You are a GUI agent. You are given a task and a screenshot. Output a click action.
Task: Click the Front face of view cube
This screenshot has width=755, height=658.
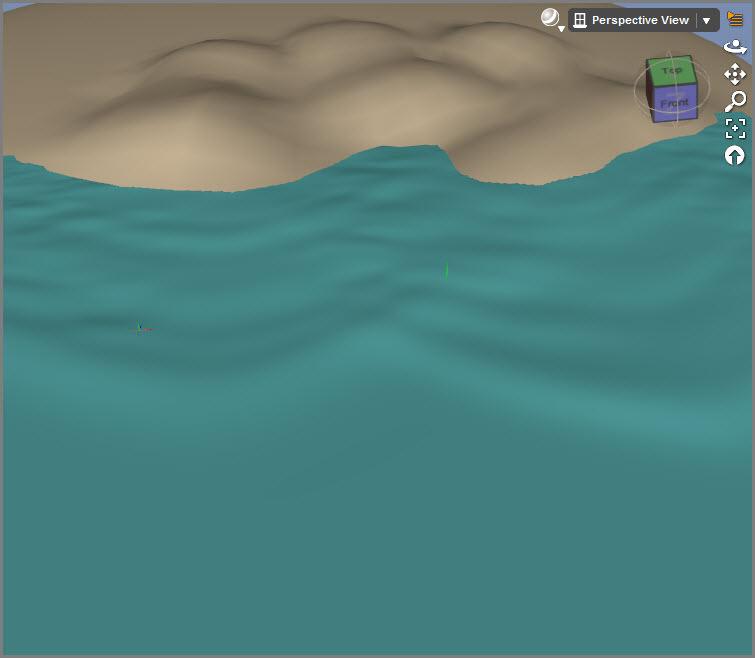[x=675, y=103]
